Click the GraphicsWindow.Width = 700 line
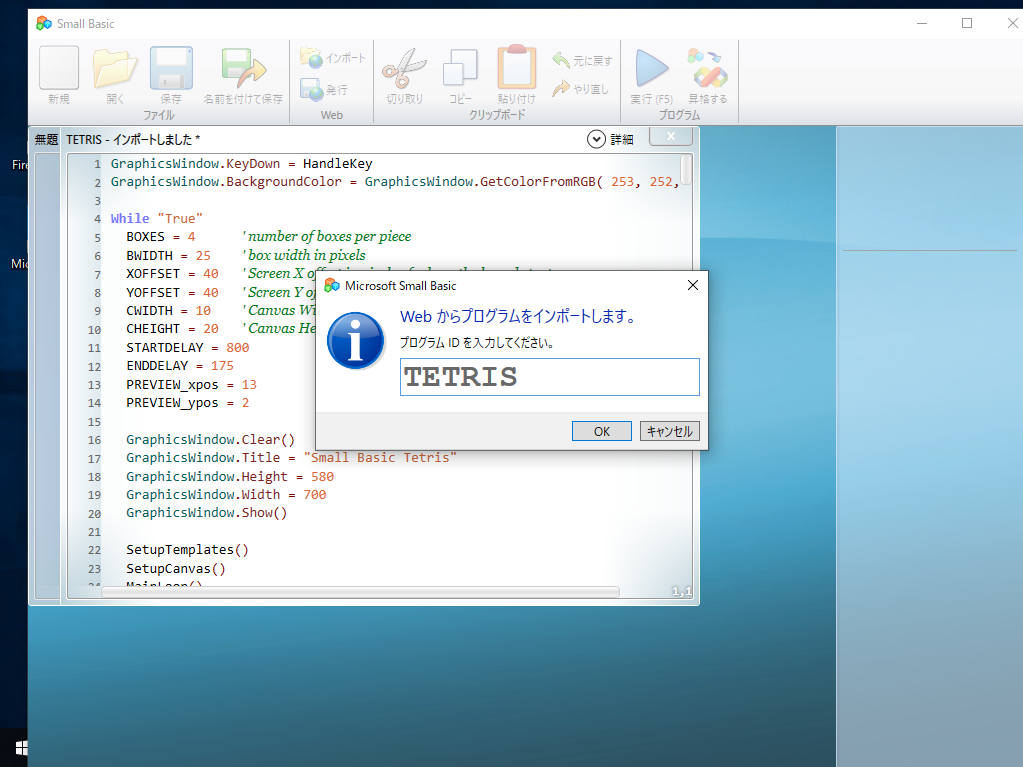 tap(226, 495)
